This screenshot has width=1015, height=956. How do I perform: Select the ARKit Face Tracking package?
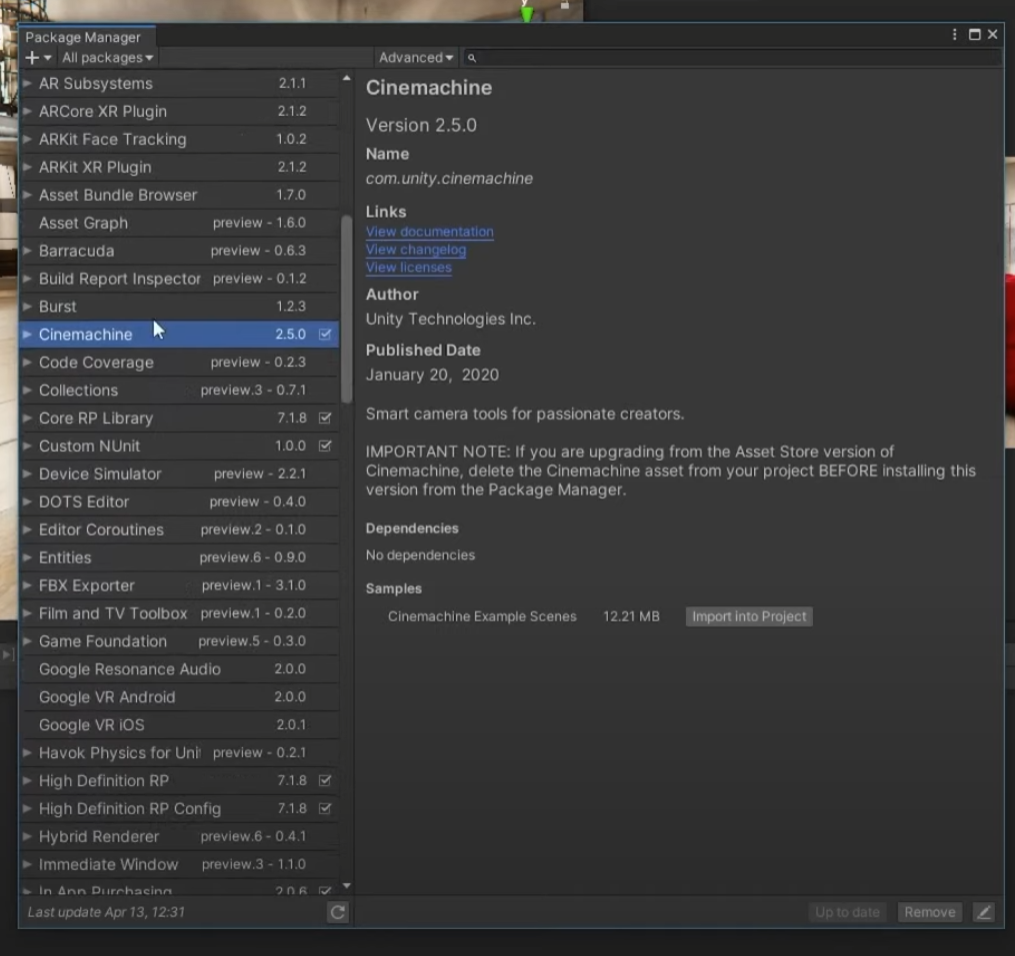pos(179,139)
